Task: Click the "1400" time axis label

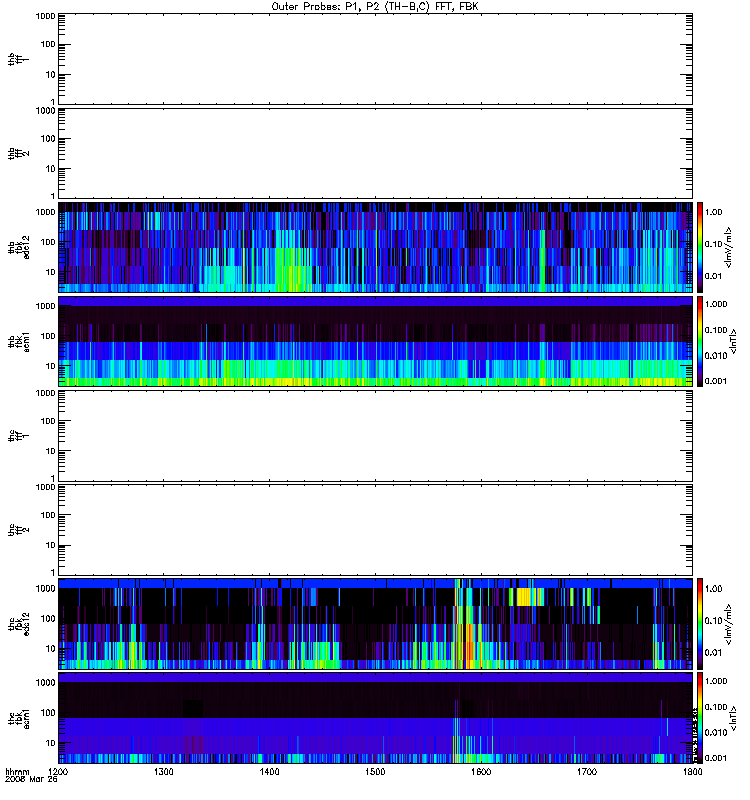Action: (x=269, y=771)
